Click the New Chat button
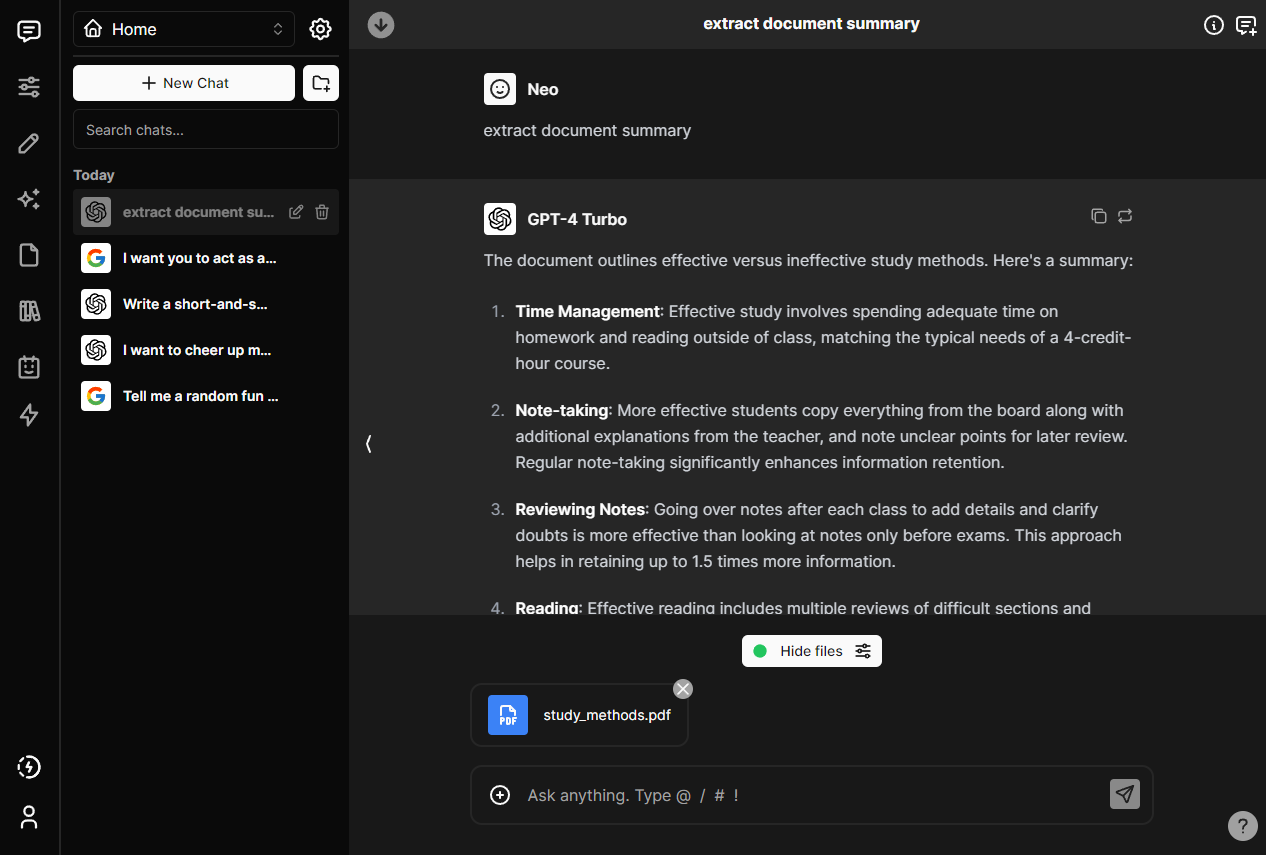 184,83
